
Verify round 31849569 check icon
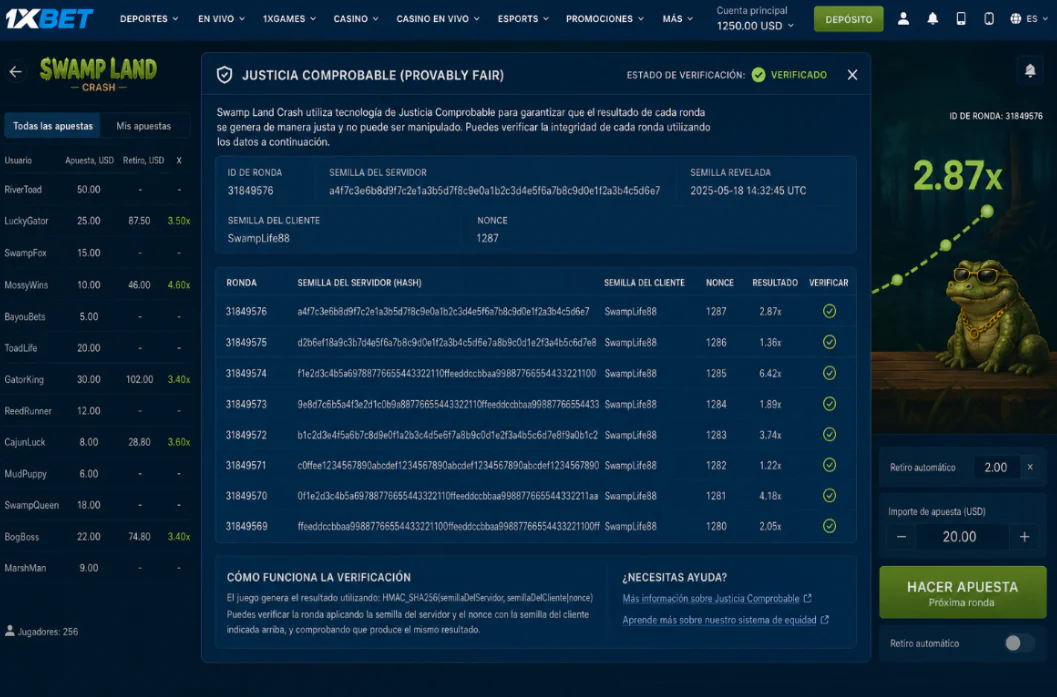pos(829,526)
